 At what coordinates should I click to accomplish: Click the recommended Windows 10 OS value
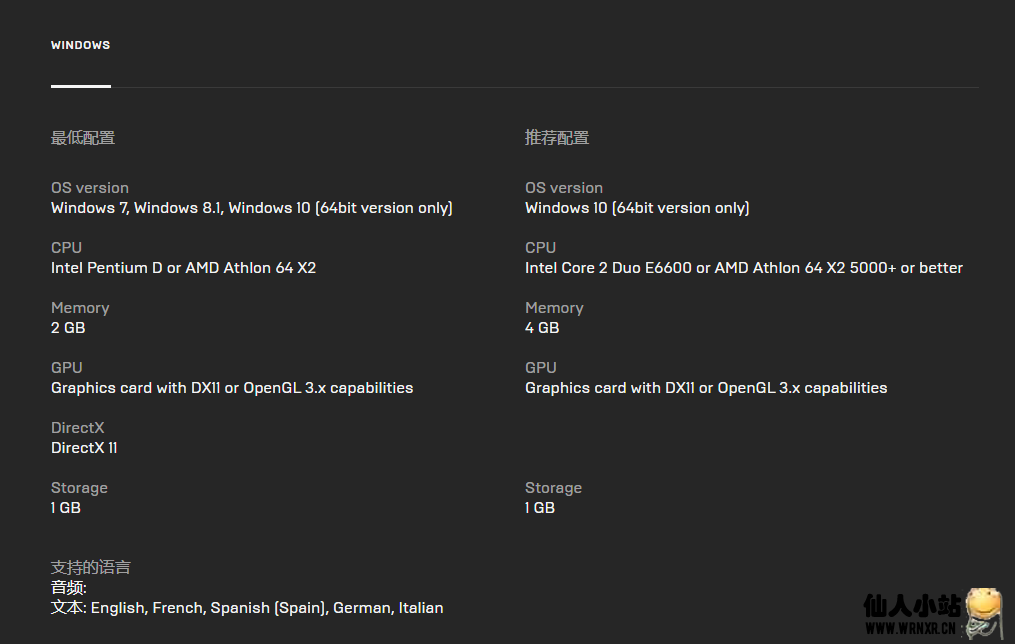pyautogui.click(x=637, y=208)
